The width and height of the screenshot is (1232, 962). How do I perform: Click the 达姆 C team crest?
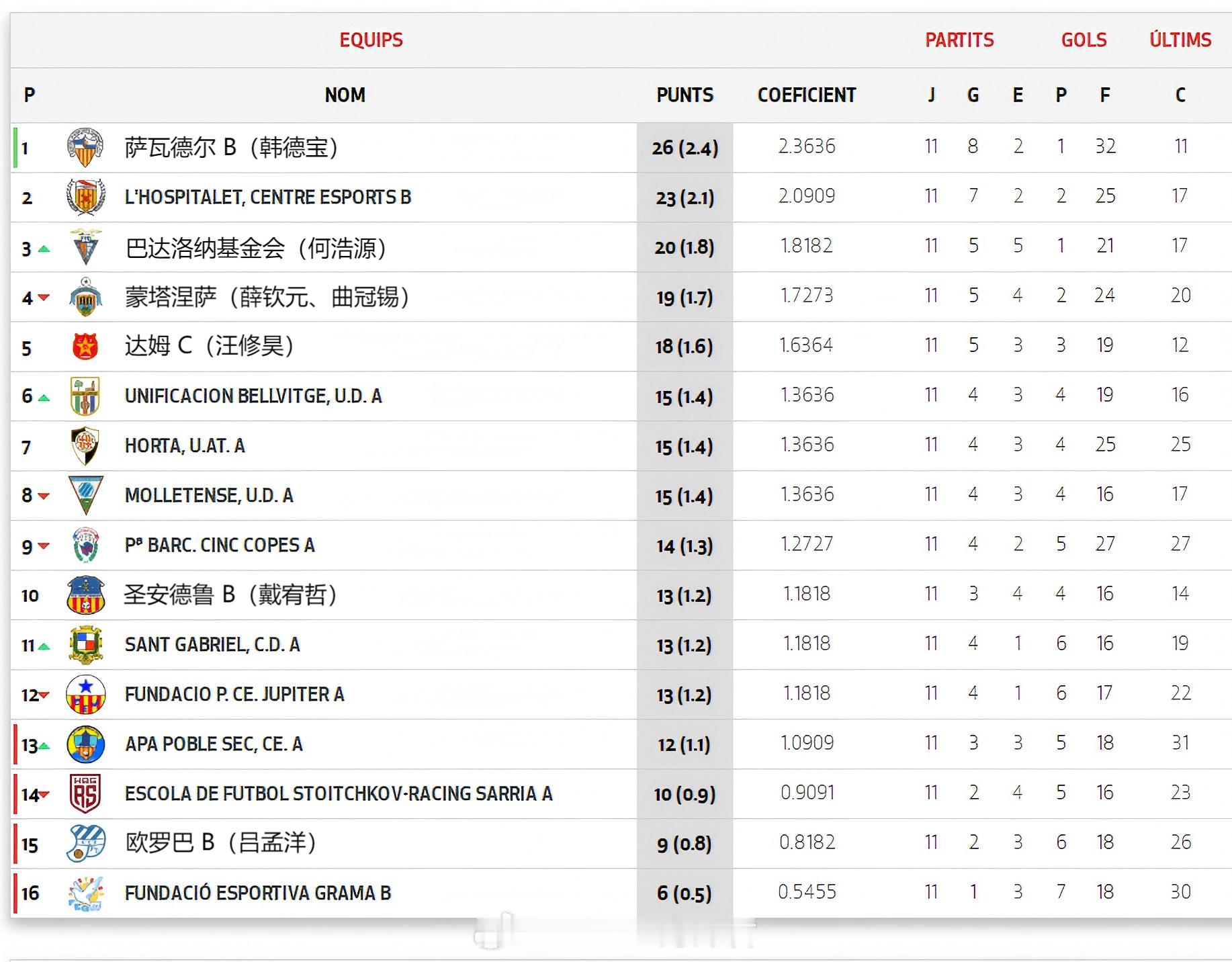click(85, 347)
